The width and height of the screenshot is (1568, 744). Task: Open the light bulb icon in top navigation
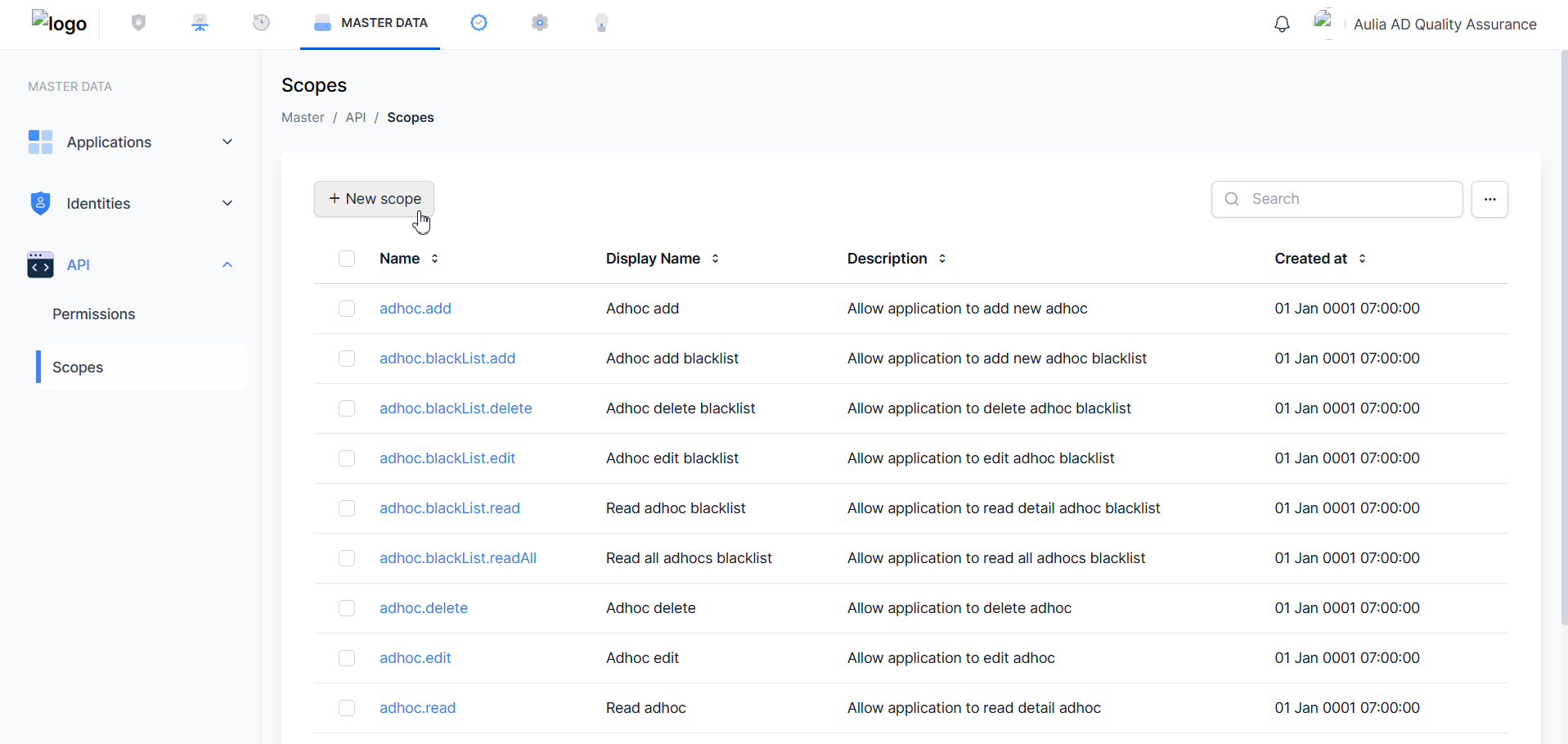(x=601, y=23)
